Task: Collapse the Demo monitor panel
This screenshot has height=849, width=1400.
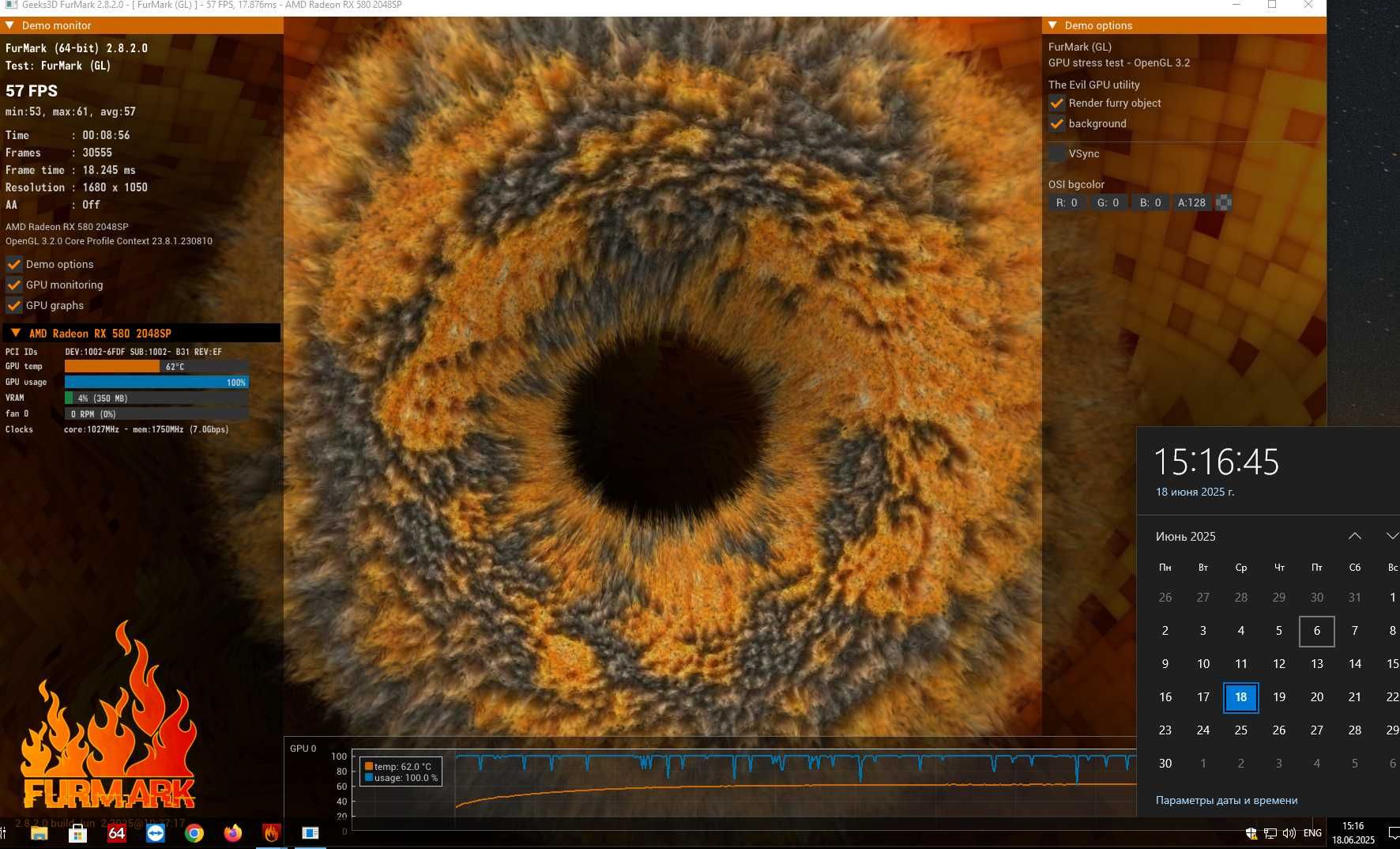Action: coord(9,25)
